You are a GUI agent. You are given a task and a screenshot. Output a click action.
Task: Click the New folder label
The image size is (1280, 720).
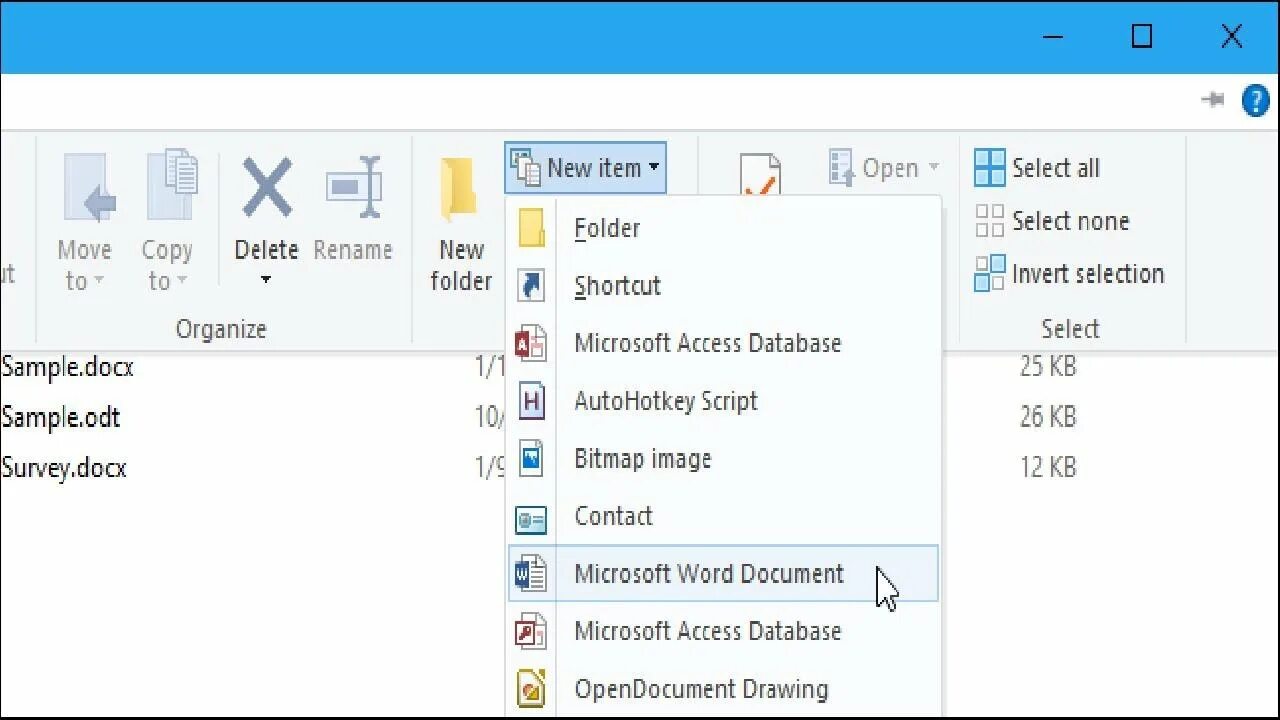click(461, 266)
